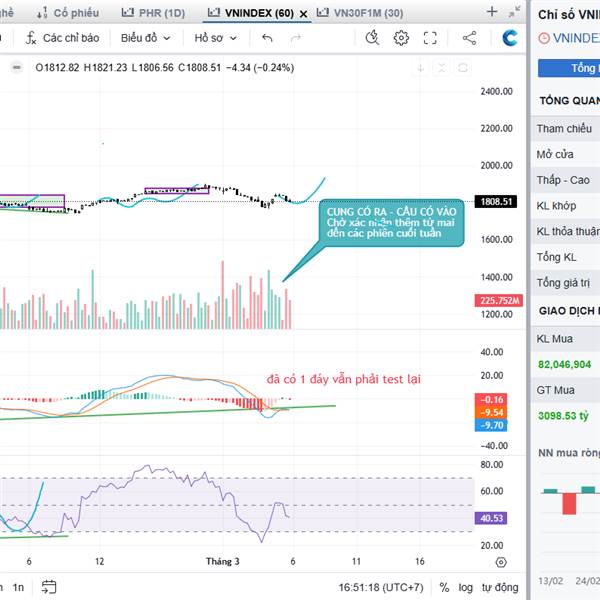Screen dimensions: 600x600
Task: Expand the Hồ sơ dropdown
Action: pos(216,38)
